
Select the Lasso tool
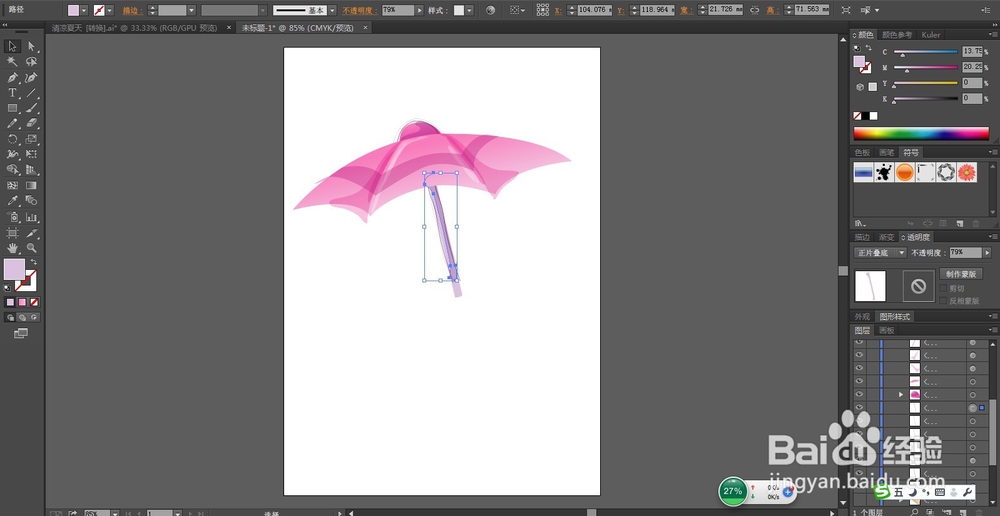click(x=31, y=62)
